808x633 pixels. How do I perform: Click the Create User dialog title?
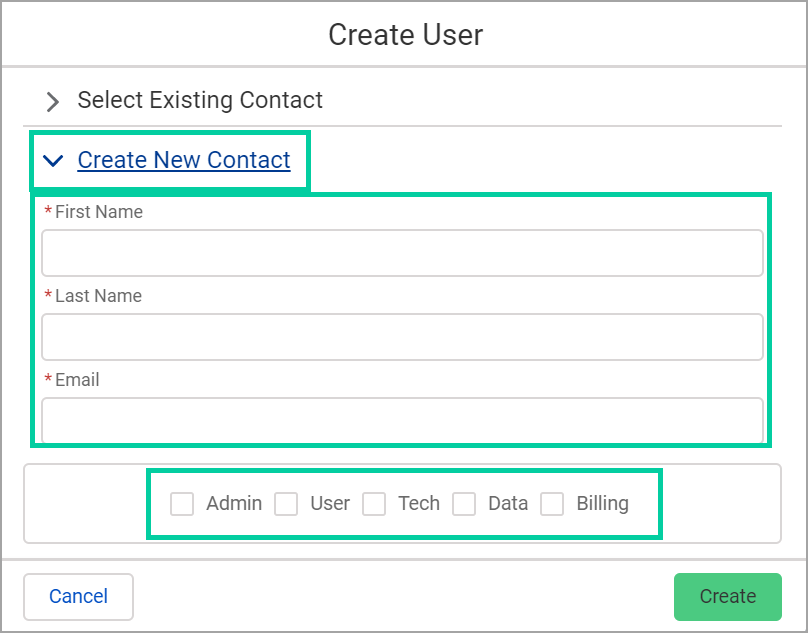tap(405, 34)
